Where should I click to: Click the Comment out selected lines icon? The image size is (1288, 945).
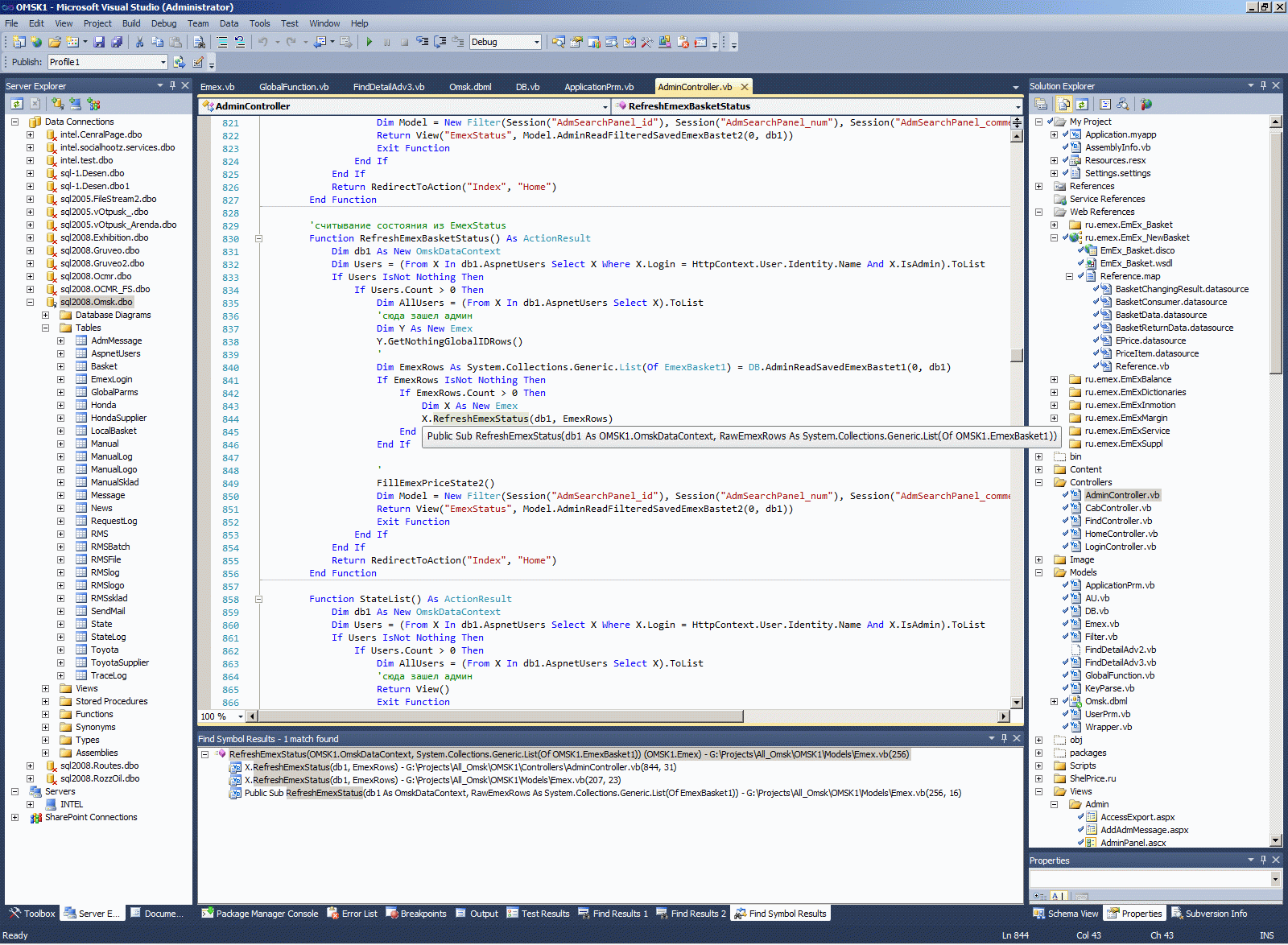[222, 42]
